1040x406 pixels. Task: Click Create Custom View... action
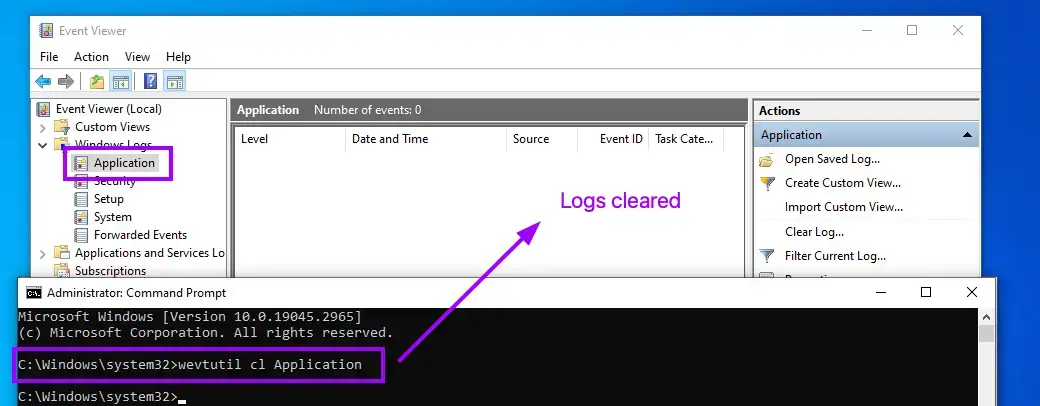[x=843, y=183]
